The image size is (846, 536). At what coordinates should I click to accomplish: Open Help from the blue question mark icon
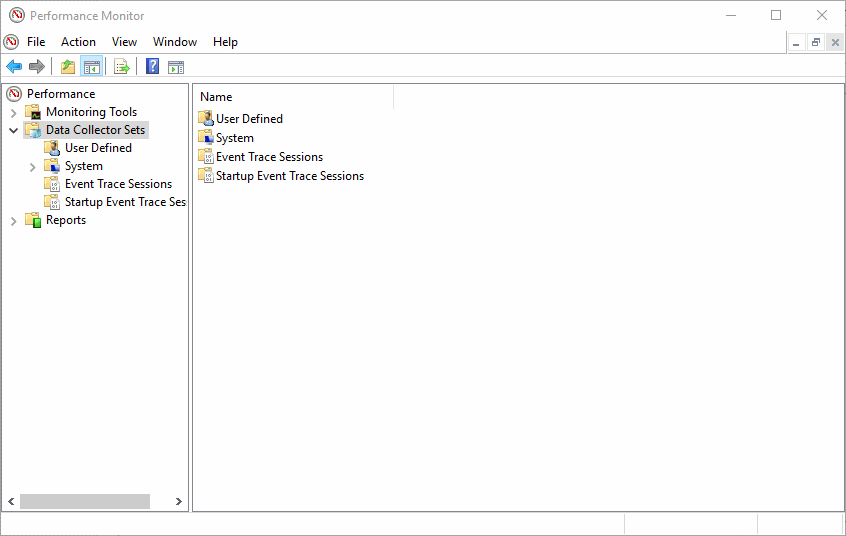click(153, 67)
